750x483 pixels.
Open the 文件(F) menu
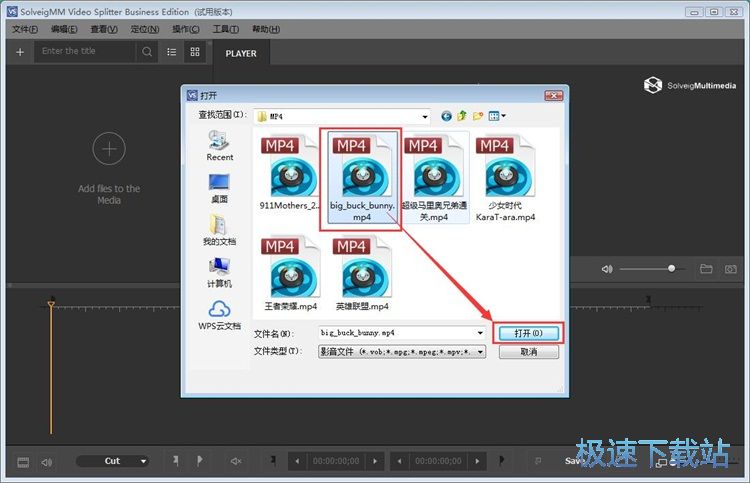click(24, 29)
